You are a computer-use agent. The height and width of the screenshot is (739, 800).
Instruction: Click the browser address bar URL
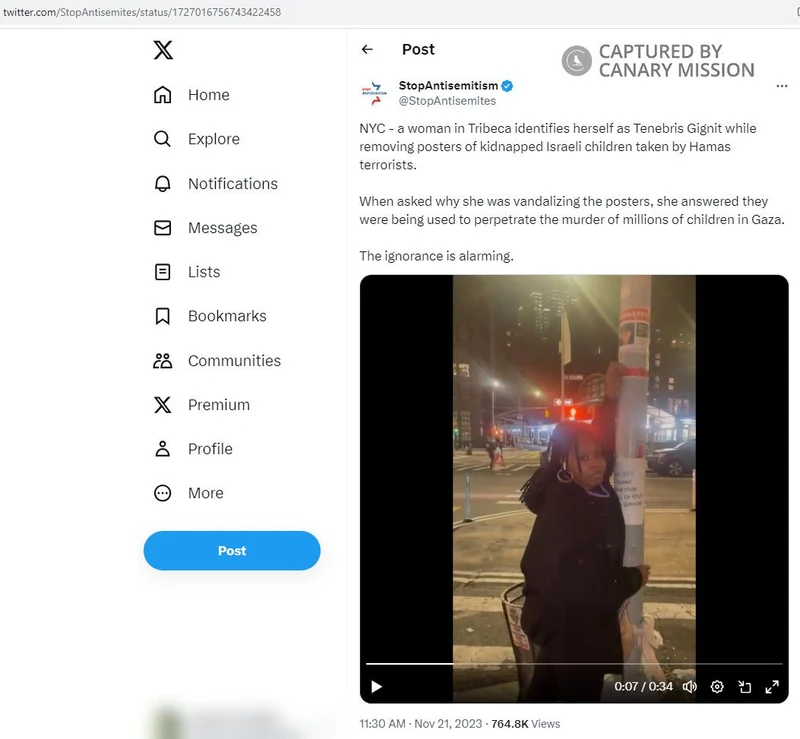click(x=142, y=12)
